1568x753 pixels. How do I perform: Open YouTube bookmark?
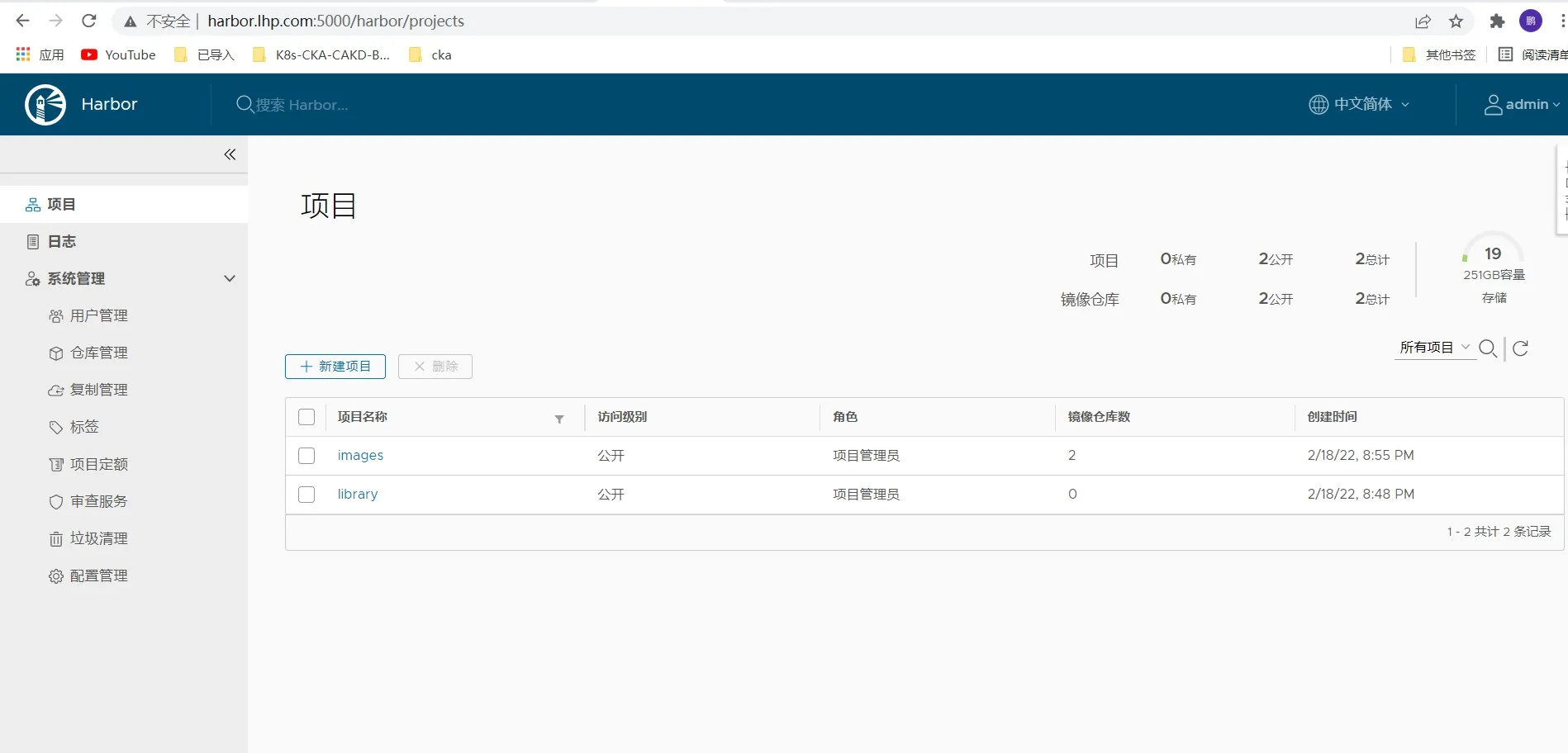coord(118,54)
